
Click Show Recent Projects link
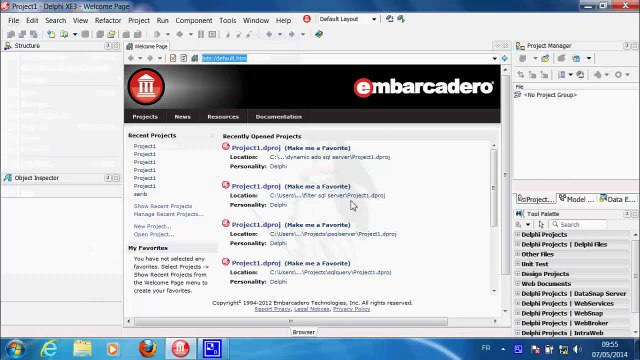163,206
